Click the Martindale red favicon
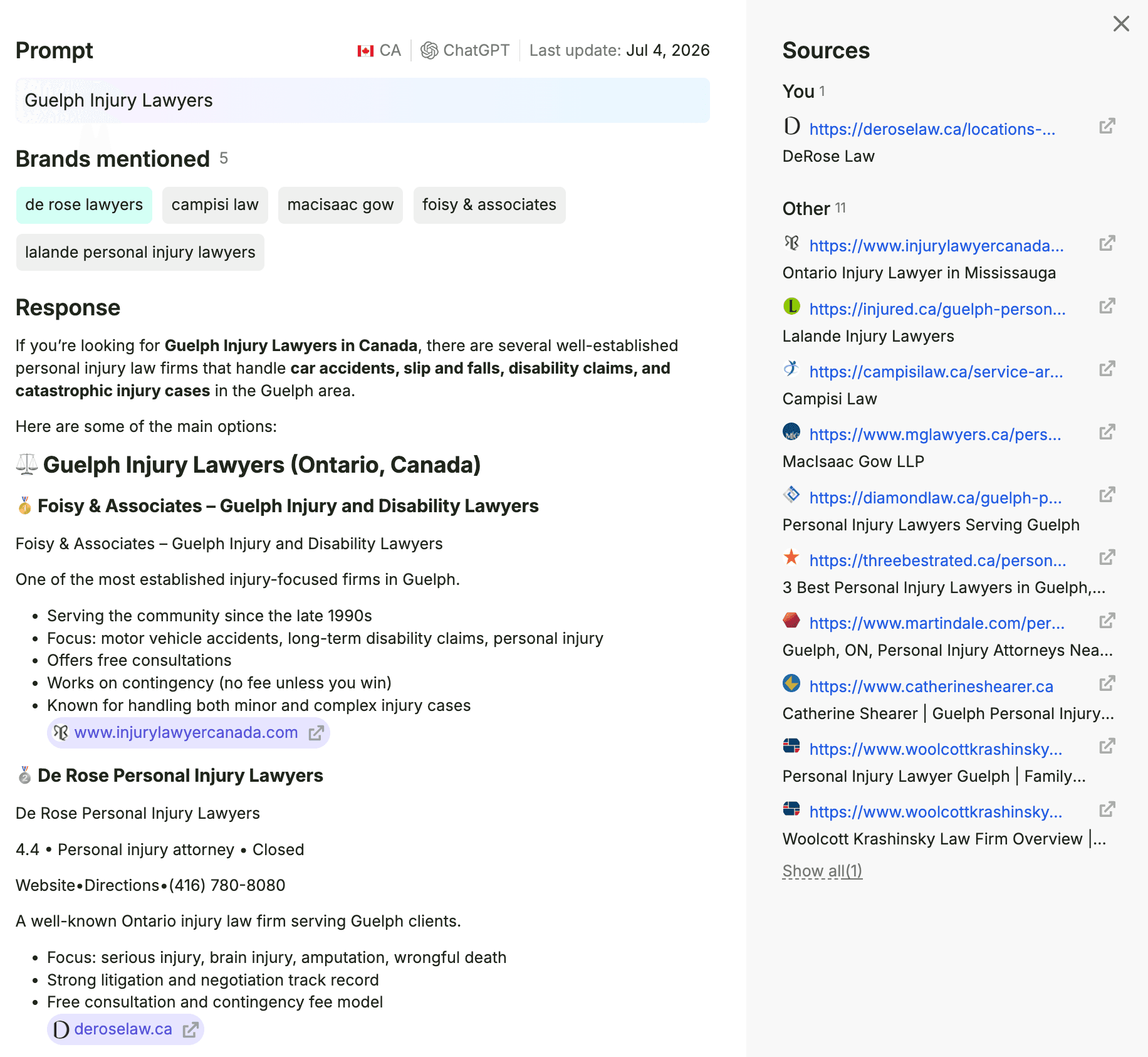Viewport: 1148px width, 1057px height. pyautogui.click(x=792, y=621)
